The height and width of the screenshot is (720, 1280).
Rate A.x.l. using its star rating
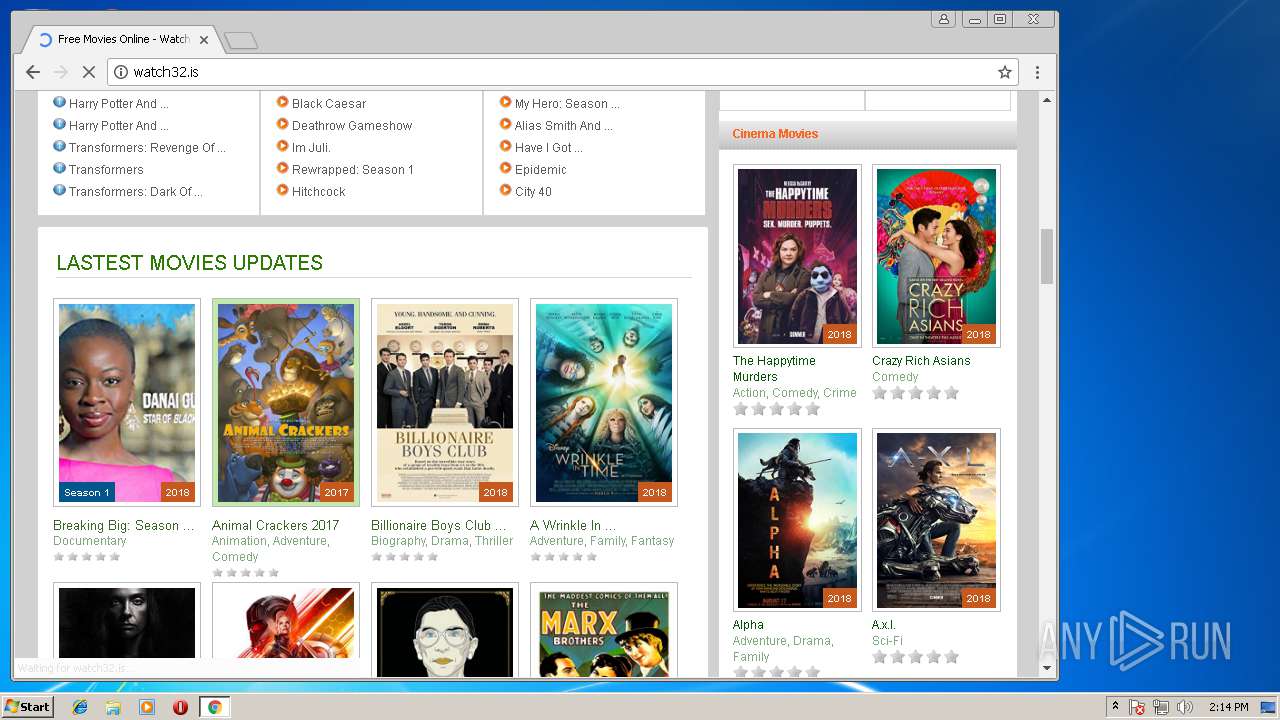pyautogui.click(x=915, y=657)
